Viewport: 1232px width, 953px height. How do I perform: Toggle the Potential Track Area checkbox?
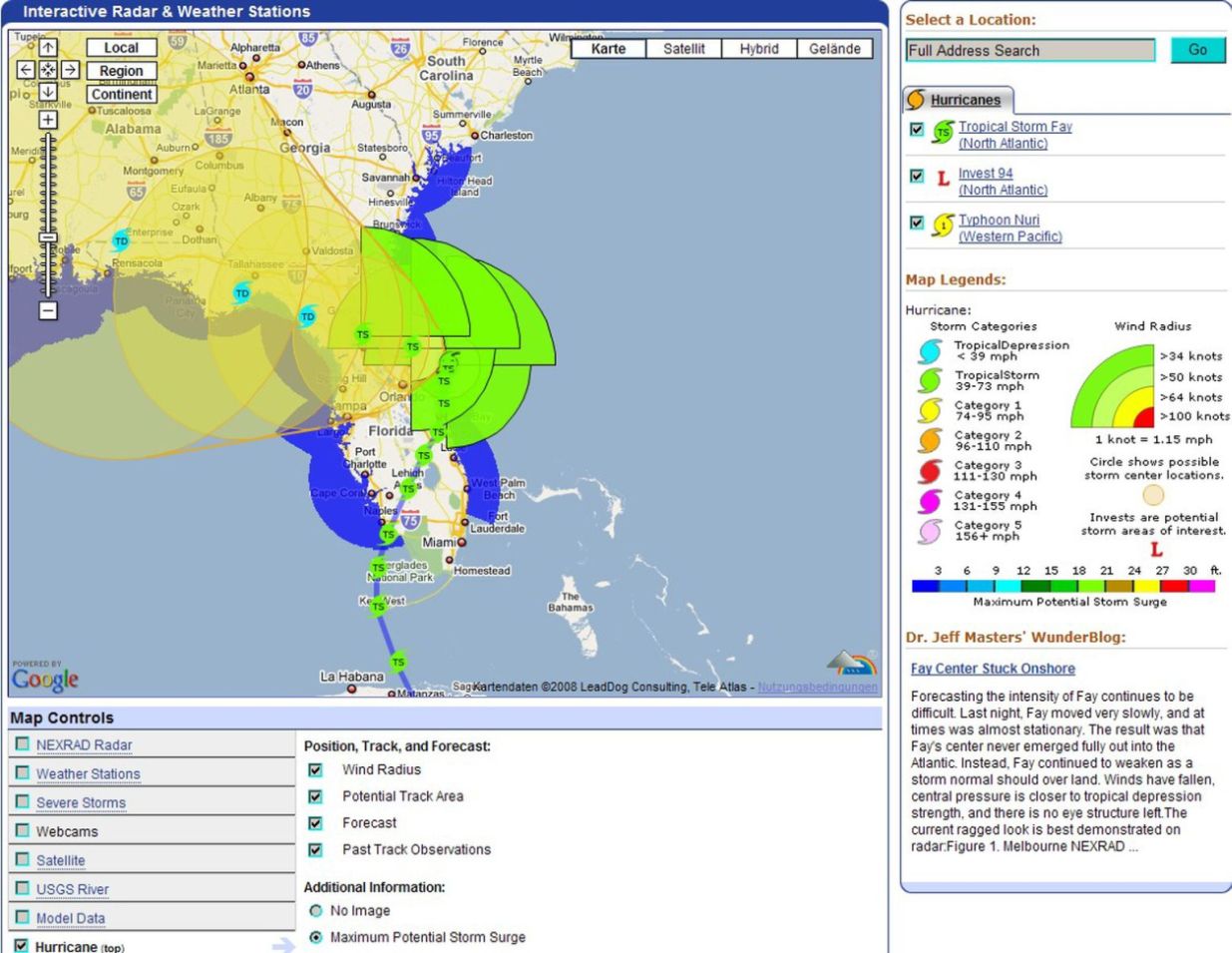pyautogui.click(x=315, y=797)
